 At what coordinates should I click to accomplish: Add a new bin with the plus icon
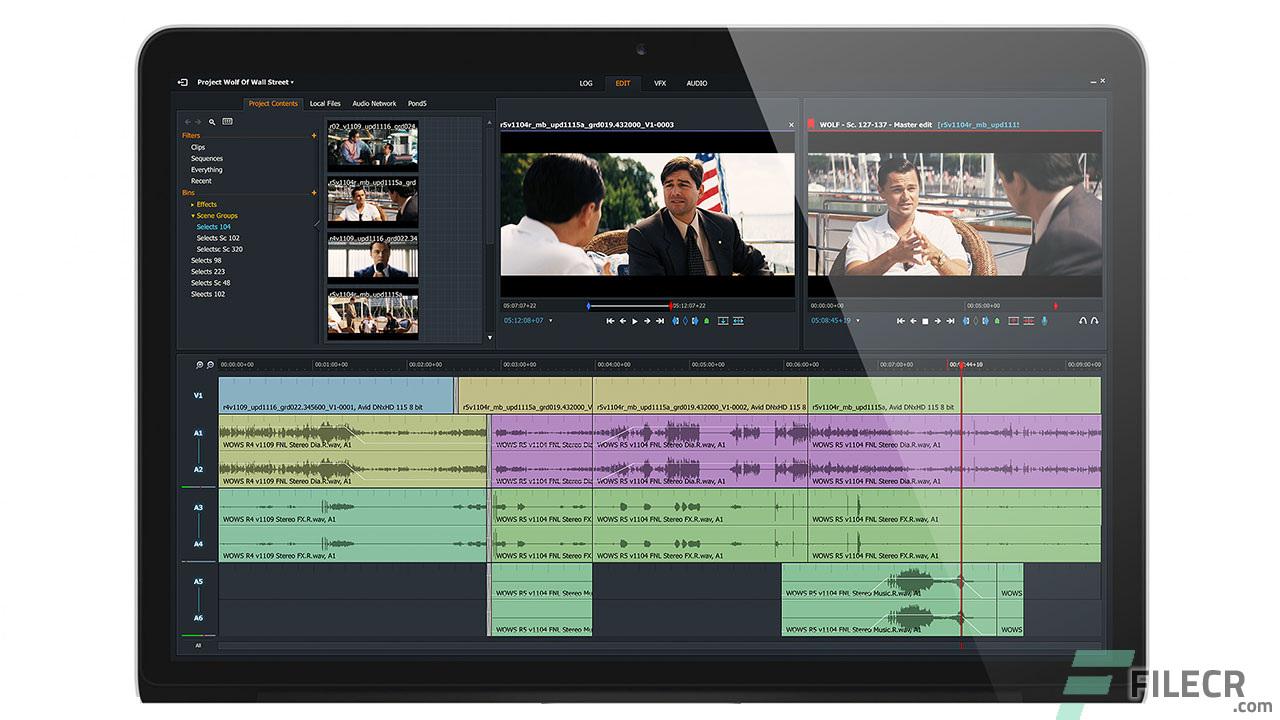click(x=314, y=192)
